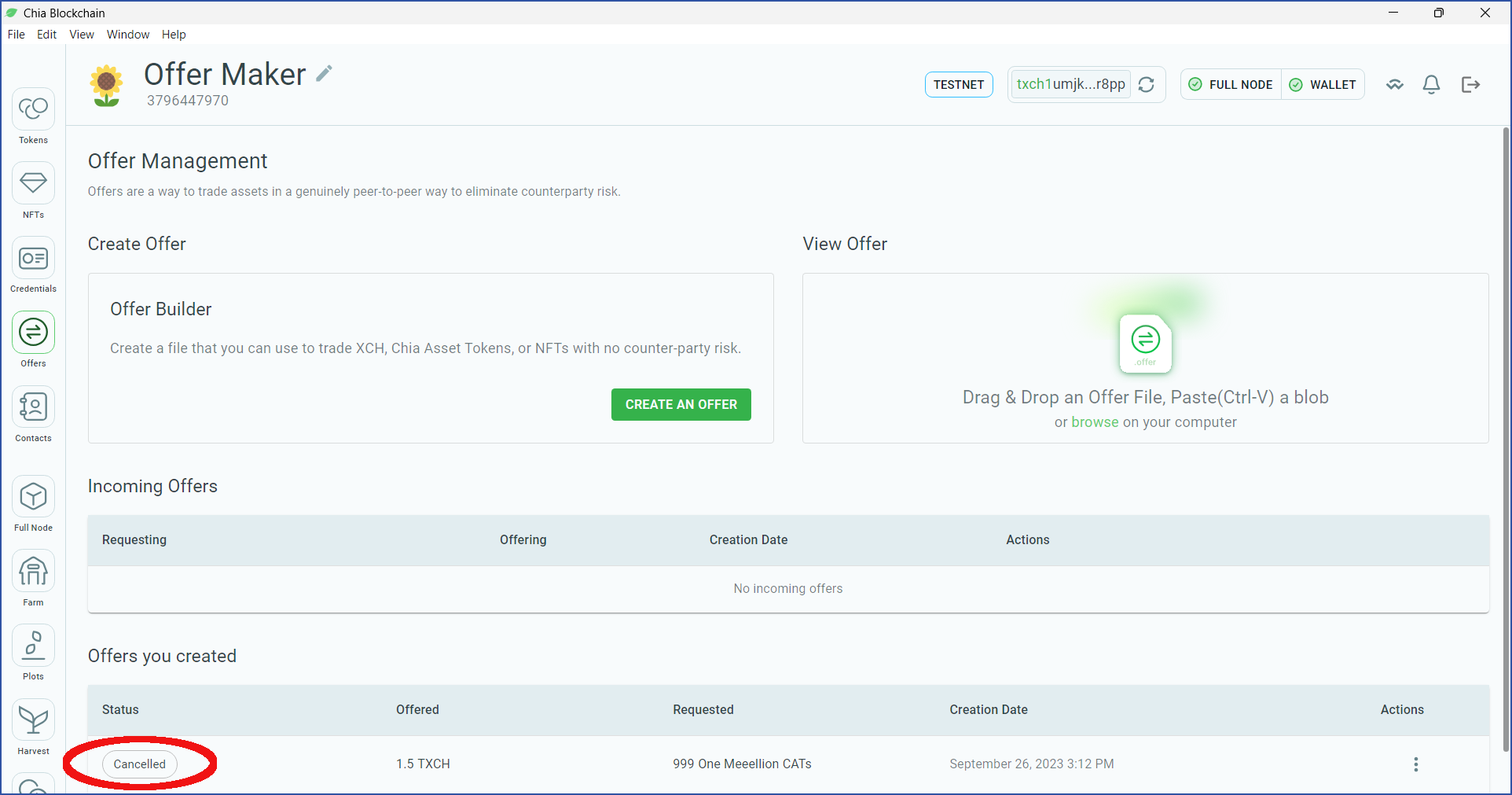The image size is (1512, 795).
Task: Click Incoming Offers Creation Date header
Action: (x=748, y=540)
